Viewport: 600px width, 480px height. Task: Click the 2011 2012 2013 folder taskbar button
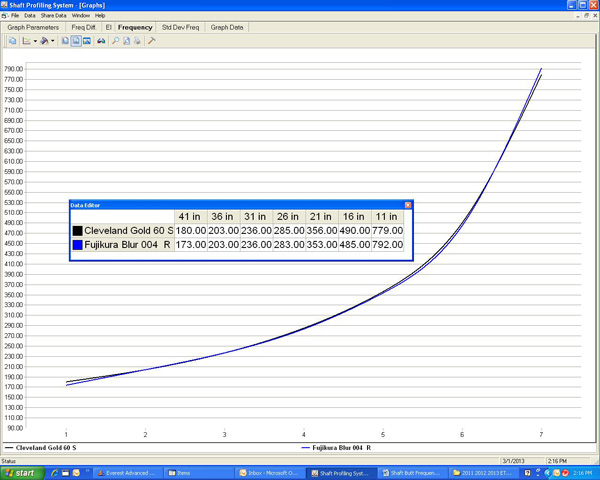coord(484,473)
